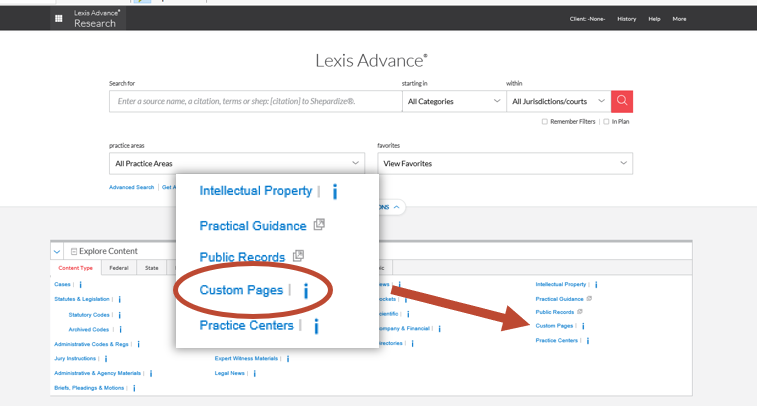The image size is (757, 406).
Task: Show info for Jury Instructions
Action: pyautogui.click(x=106, y=359)
